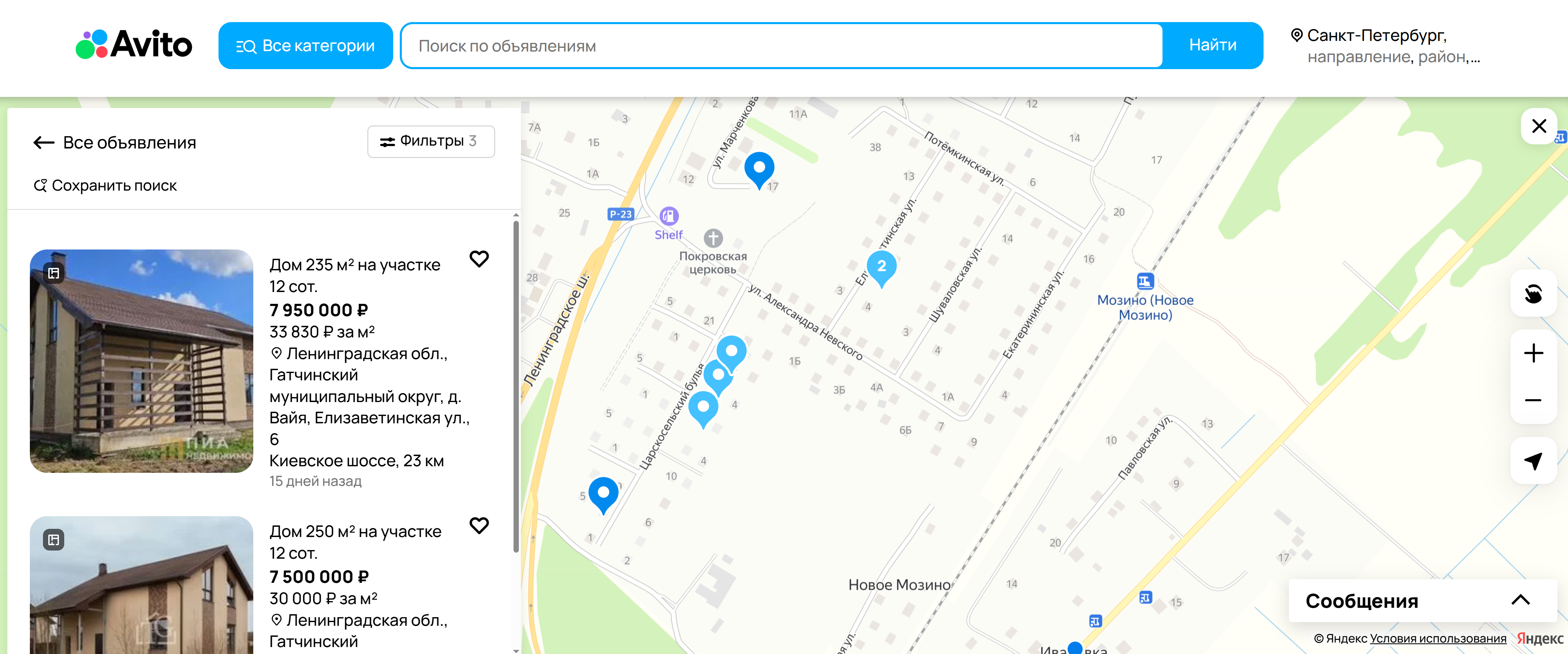Favorite the 235 м² house listing

(x=479, y=259)
